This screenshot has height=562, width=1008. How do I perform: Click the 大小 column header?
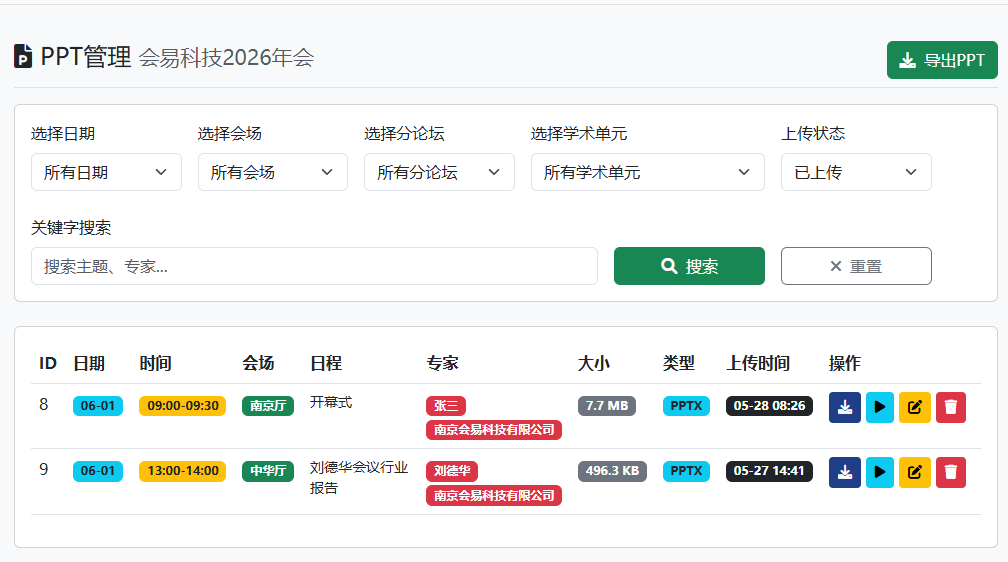593,363
